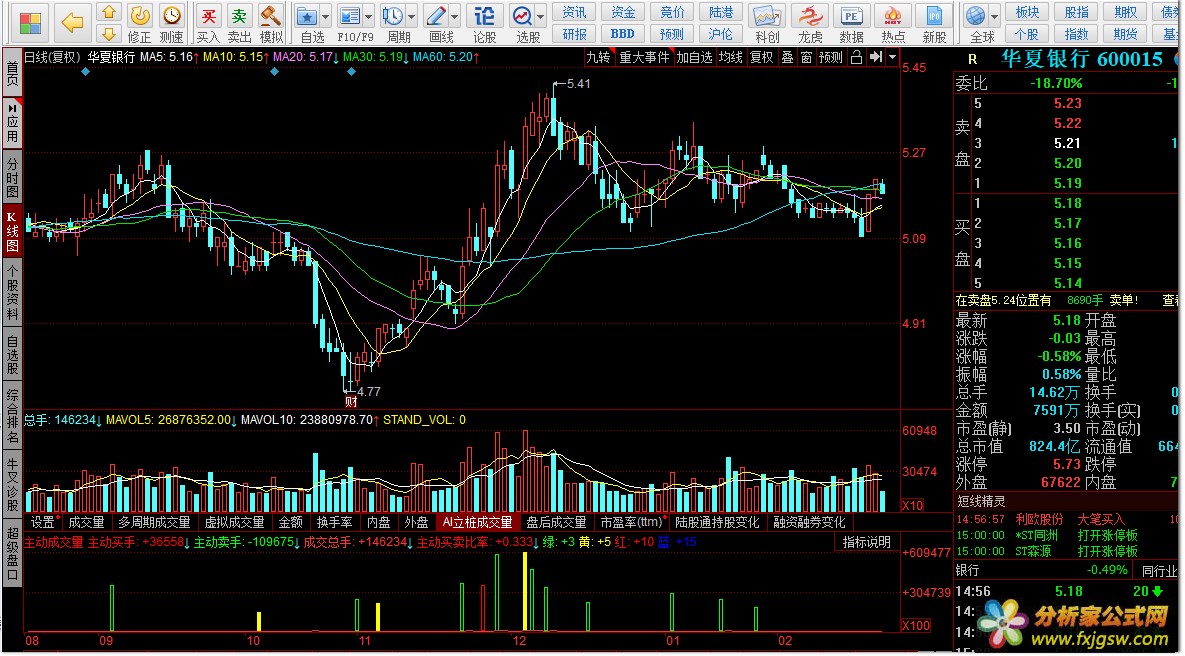Click the 资讯 toolbar button

[574, 12]
